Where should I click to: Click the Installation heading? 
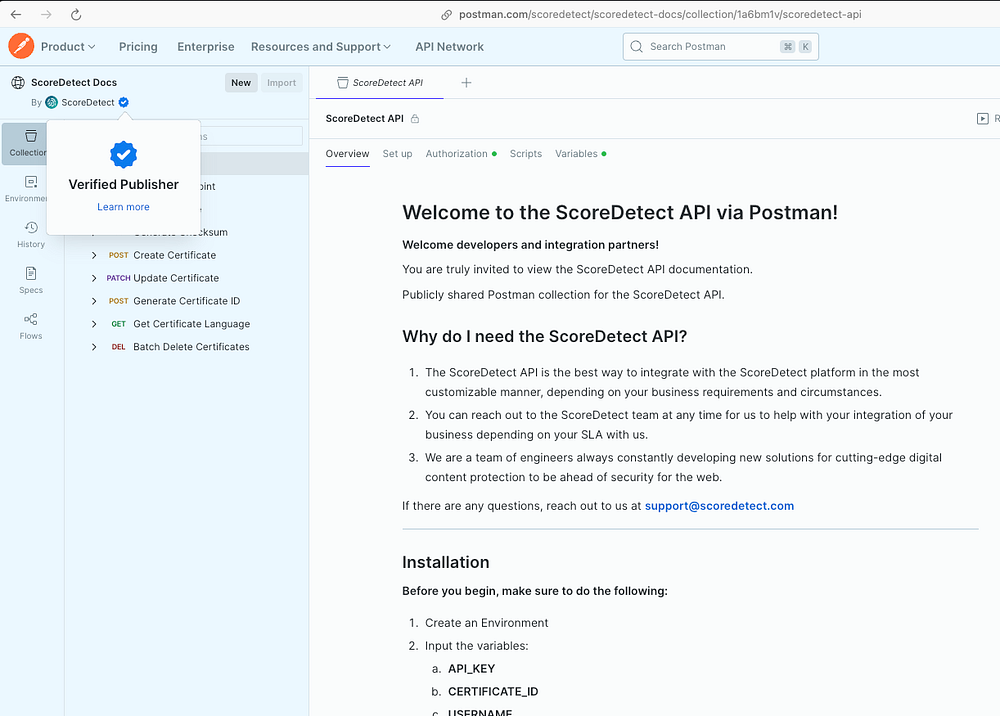pyautogui.click(x=445, y=562)
